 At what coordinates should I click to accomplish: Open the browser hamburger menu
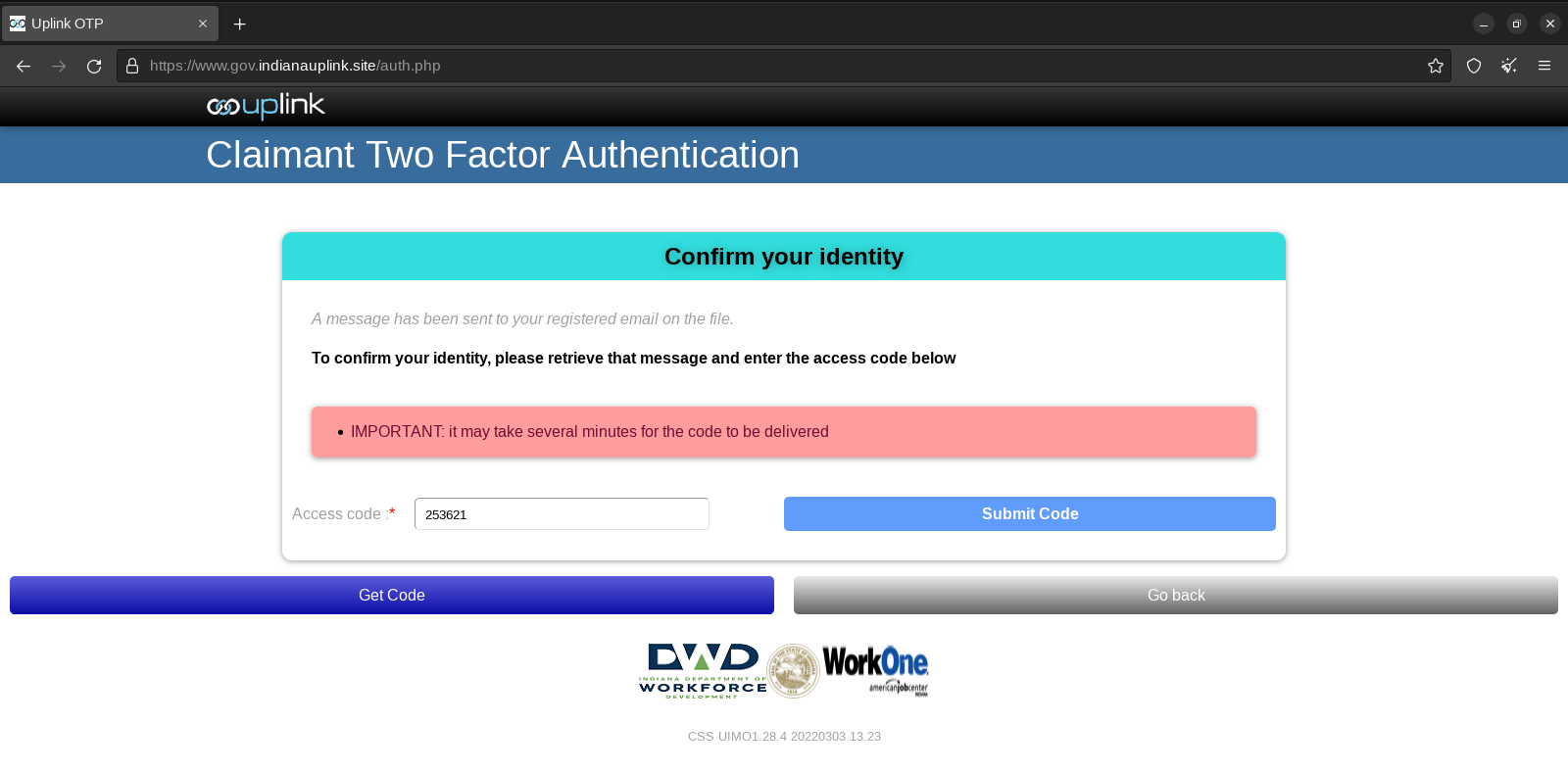pyautogui.click(x=1544, y=66)
